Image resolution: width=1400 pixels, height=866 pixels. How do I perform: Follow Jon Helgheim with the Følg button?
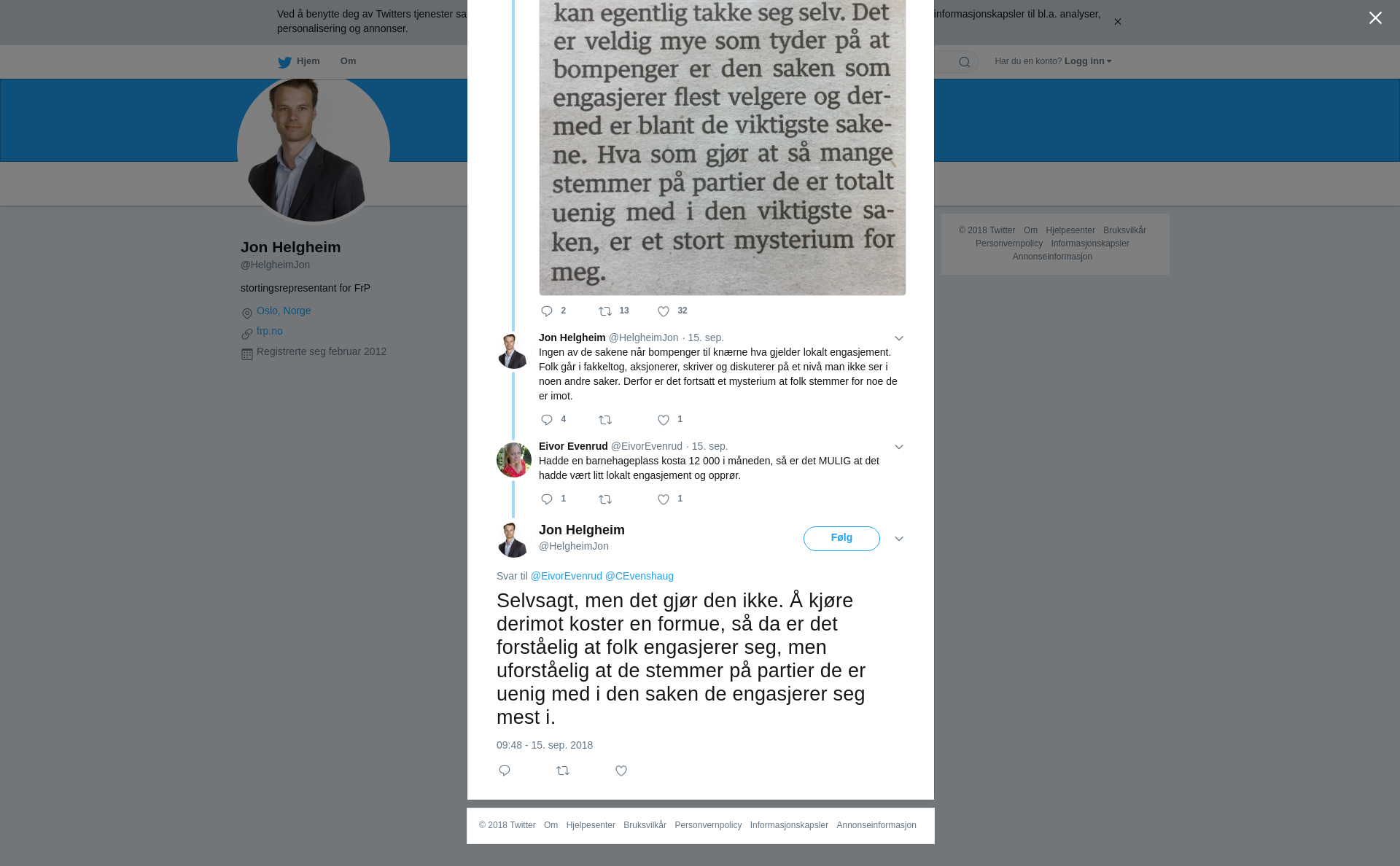[841, 539]
